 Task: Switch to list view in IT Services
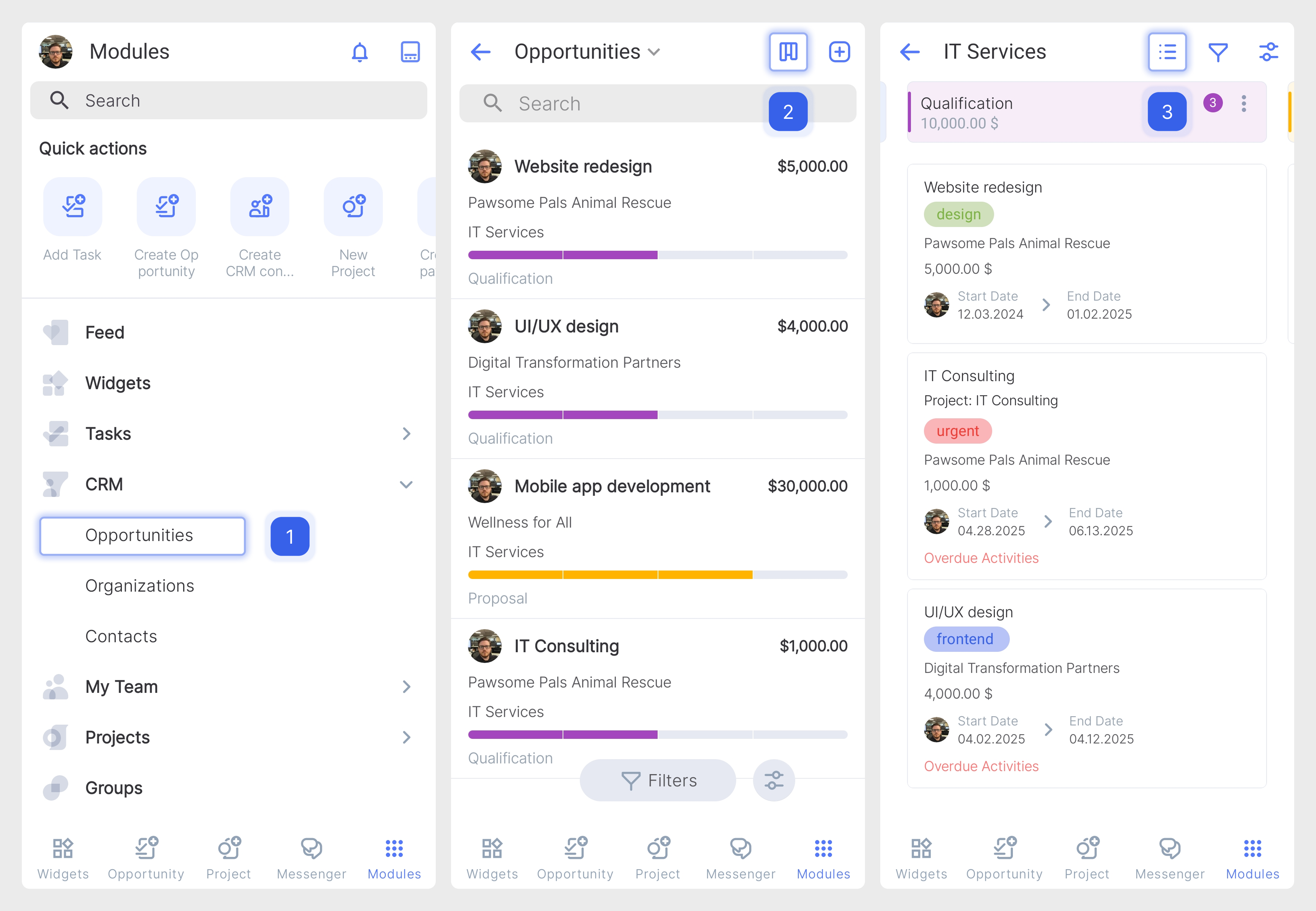pos(1167,52)
